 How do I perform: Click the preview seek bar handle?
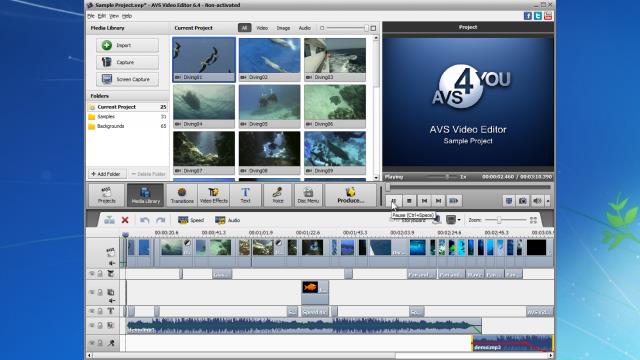388,187
